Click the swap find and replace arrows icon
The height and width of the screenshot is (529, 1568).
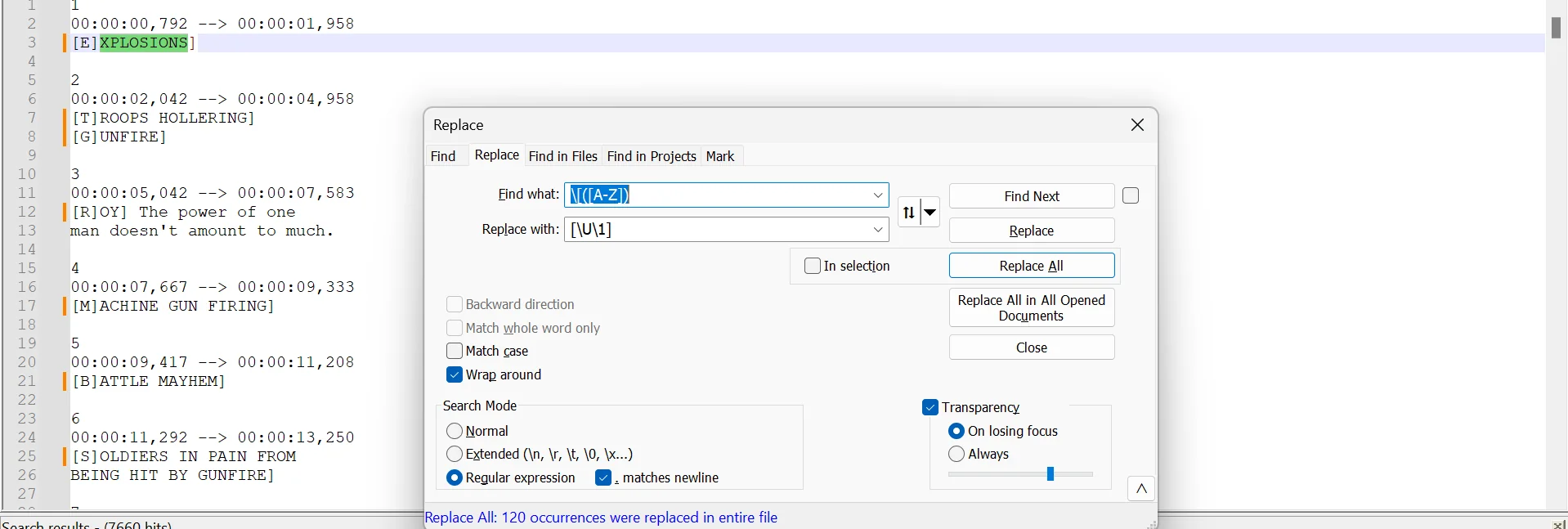(908, 213)
